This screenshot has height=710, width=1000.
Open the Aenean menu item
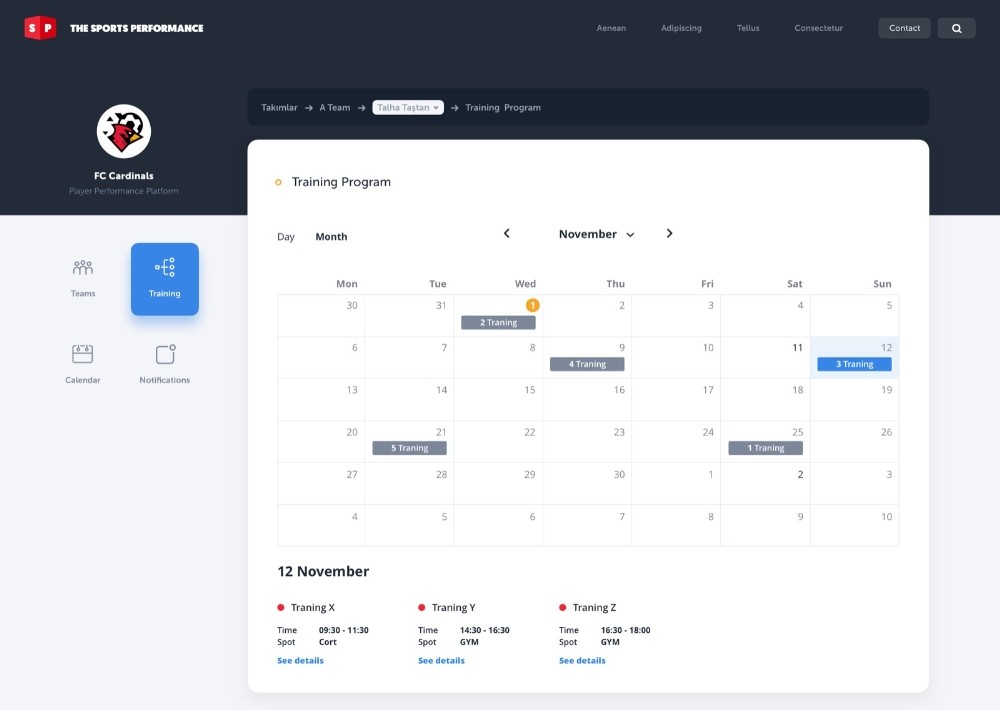click(611, 28)
